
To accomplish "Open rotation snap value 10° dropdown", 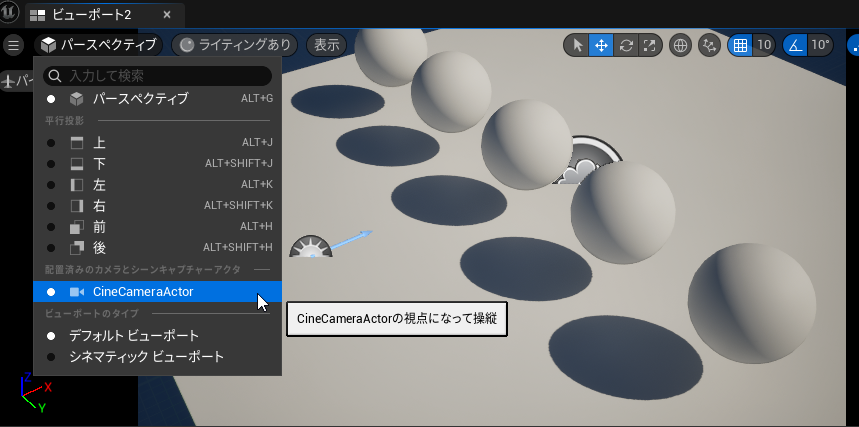I will [820, 45].
